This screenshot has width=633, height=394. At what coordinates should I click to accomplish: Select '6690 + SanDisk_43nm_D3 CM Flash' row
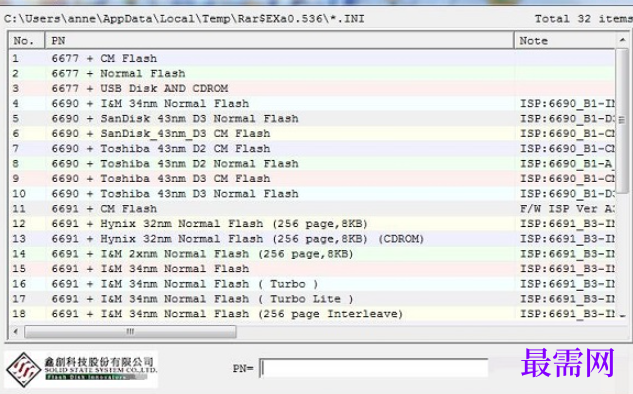[312, 134]
